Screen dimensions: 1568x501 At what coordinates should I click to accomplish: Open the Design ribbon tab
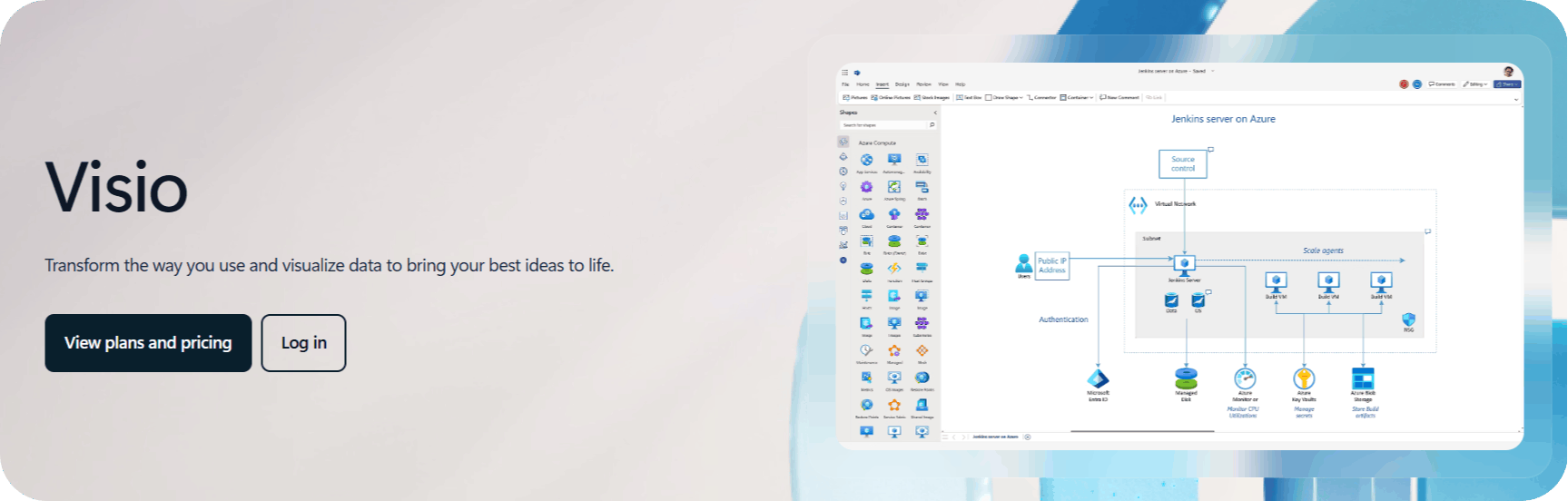(902, 84)
